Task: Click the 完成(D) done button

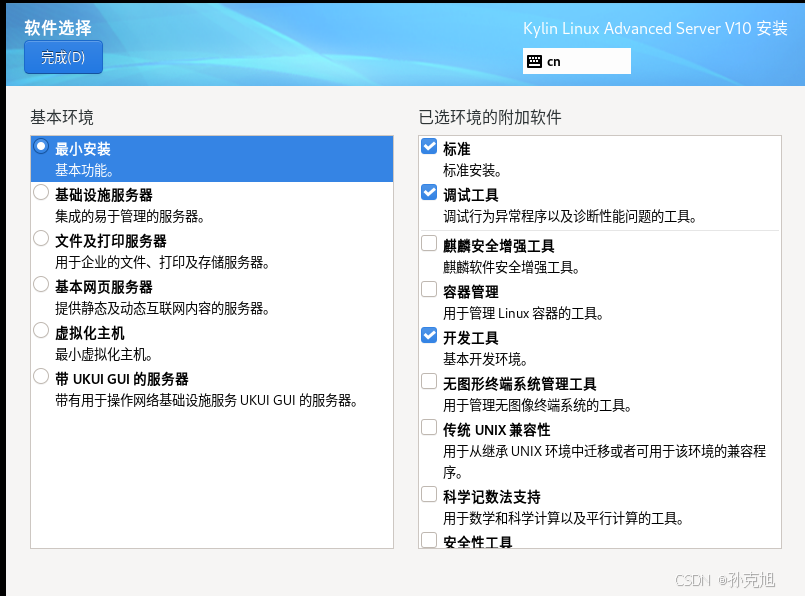Action: [63, 57]
